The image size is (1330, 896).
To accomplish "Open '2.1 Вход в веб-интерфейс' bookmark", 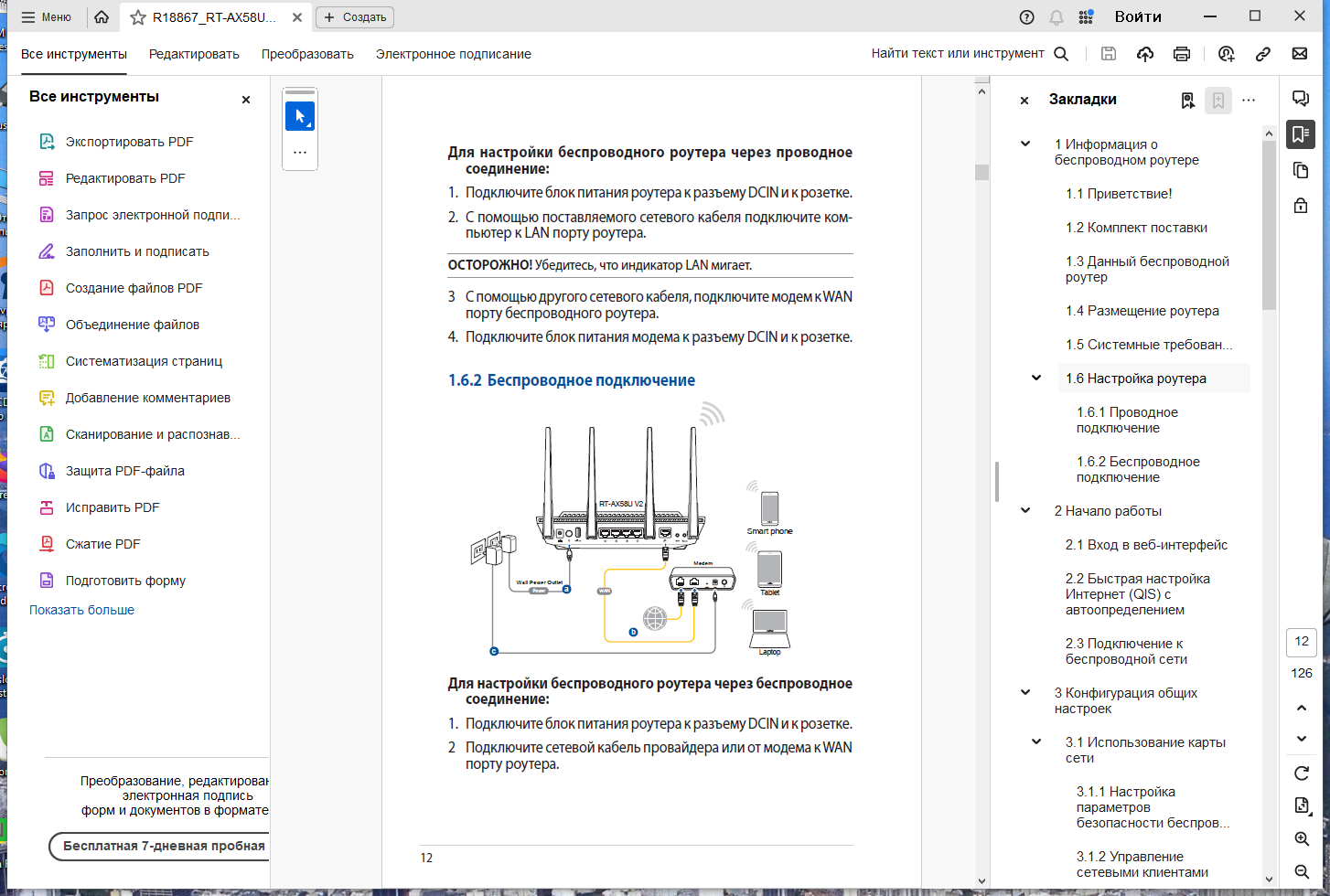I will [x=1146, y=545].
